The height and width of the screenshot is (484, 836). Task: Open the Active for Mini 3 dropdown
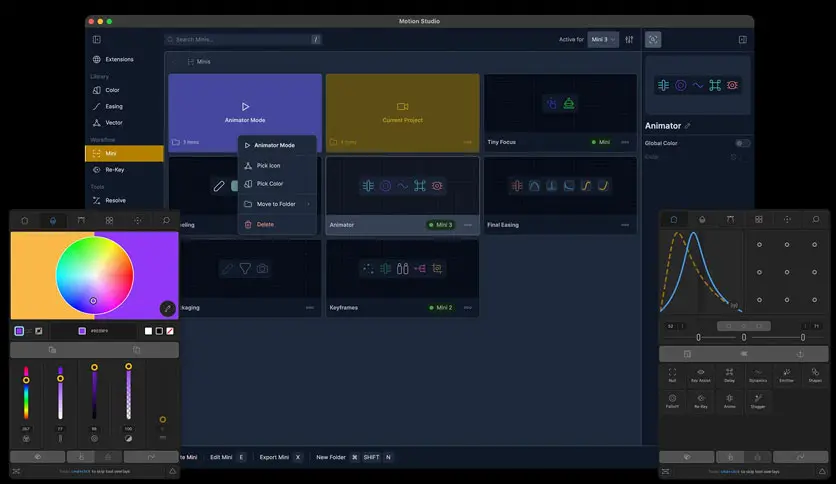click(603, 39)
